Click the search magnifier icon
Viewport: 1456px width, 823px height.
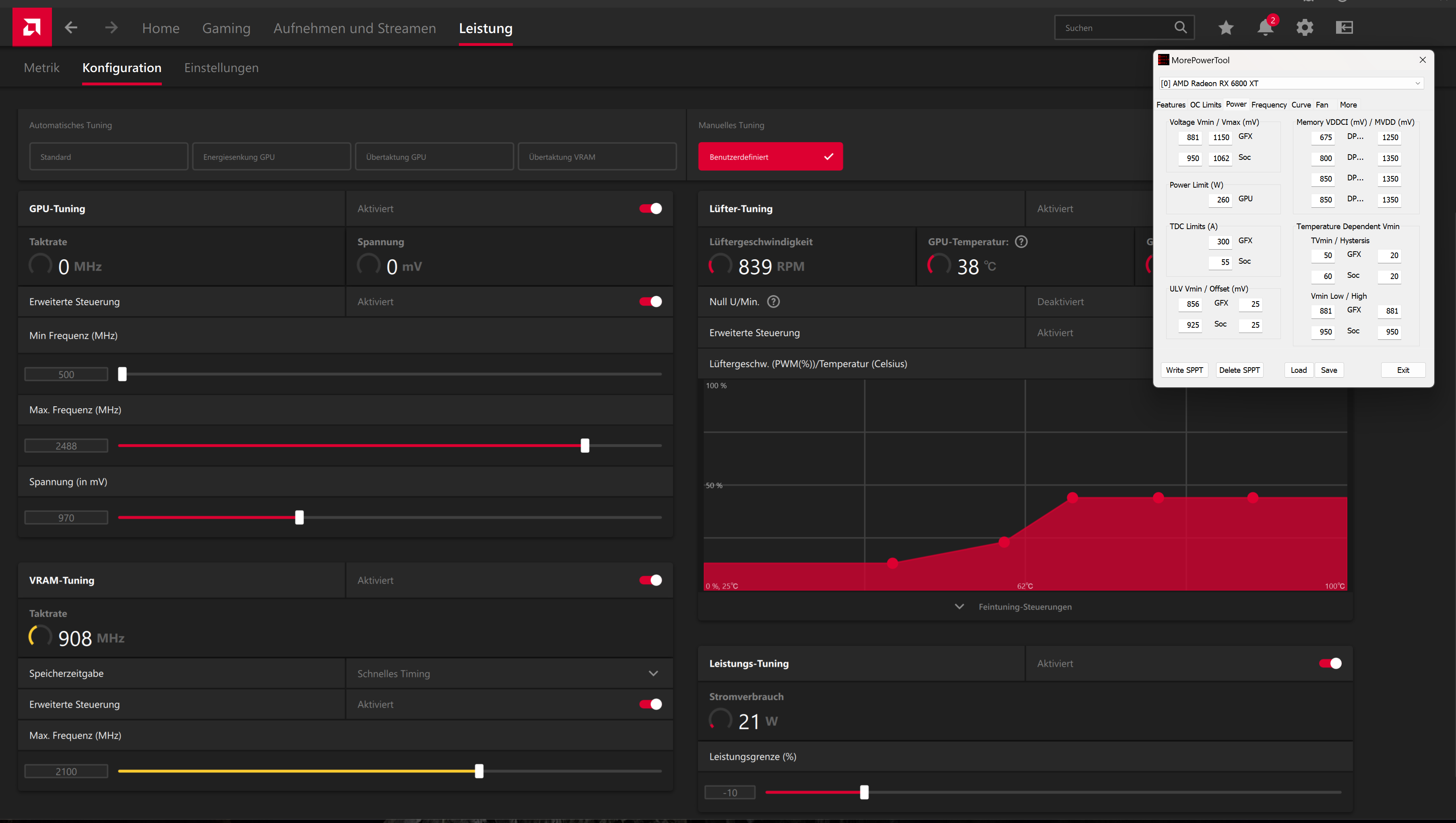[x=1181, y=27]
